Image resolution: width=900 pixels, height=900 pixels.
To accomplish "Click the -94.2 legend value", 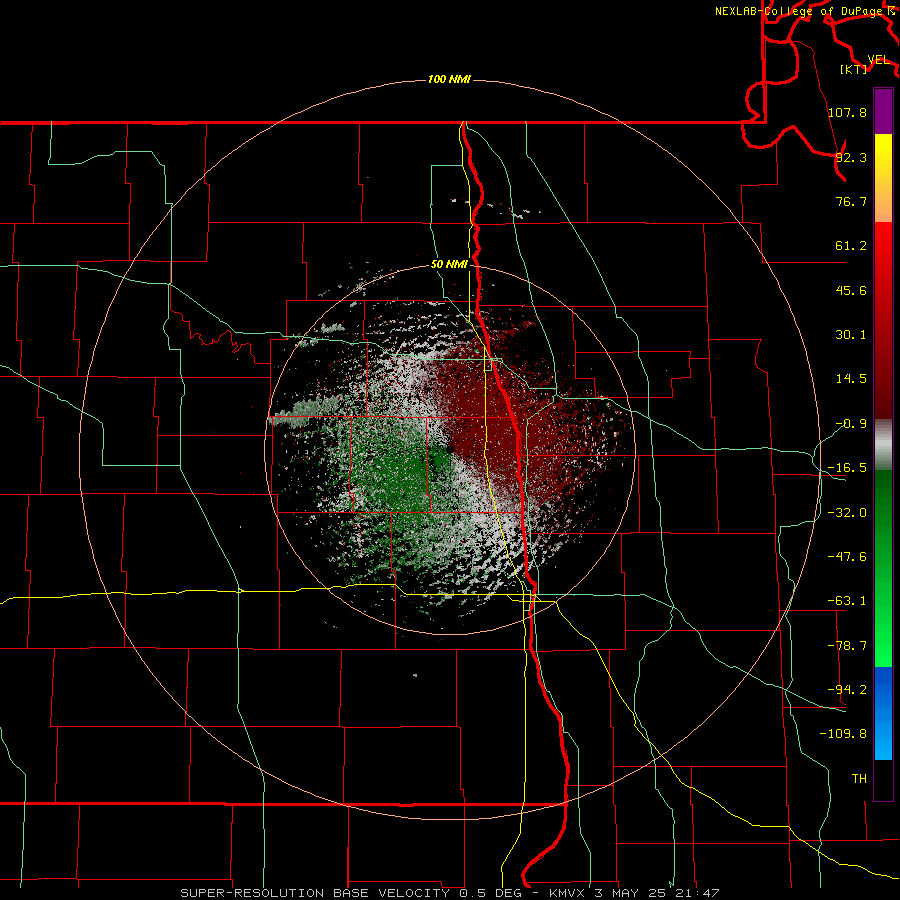I will point(847,690).
